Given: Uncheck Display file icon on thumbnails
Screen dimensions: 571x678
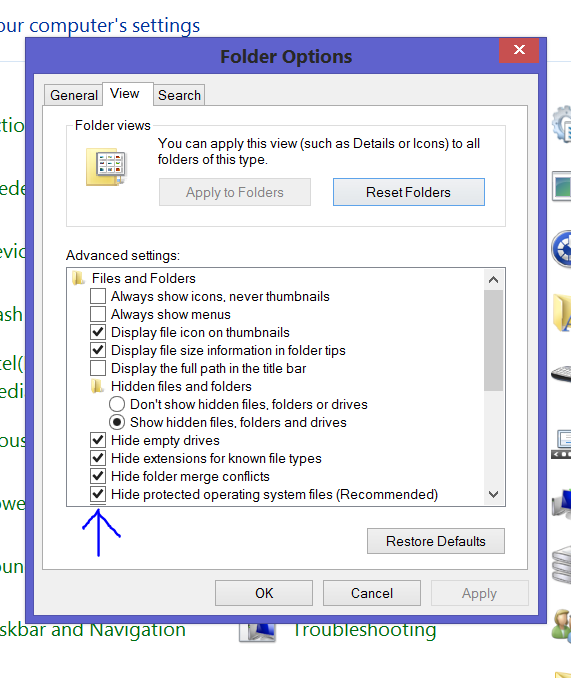Looking at the screenshot, I should pyautogui.click(x=98, y=332).
